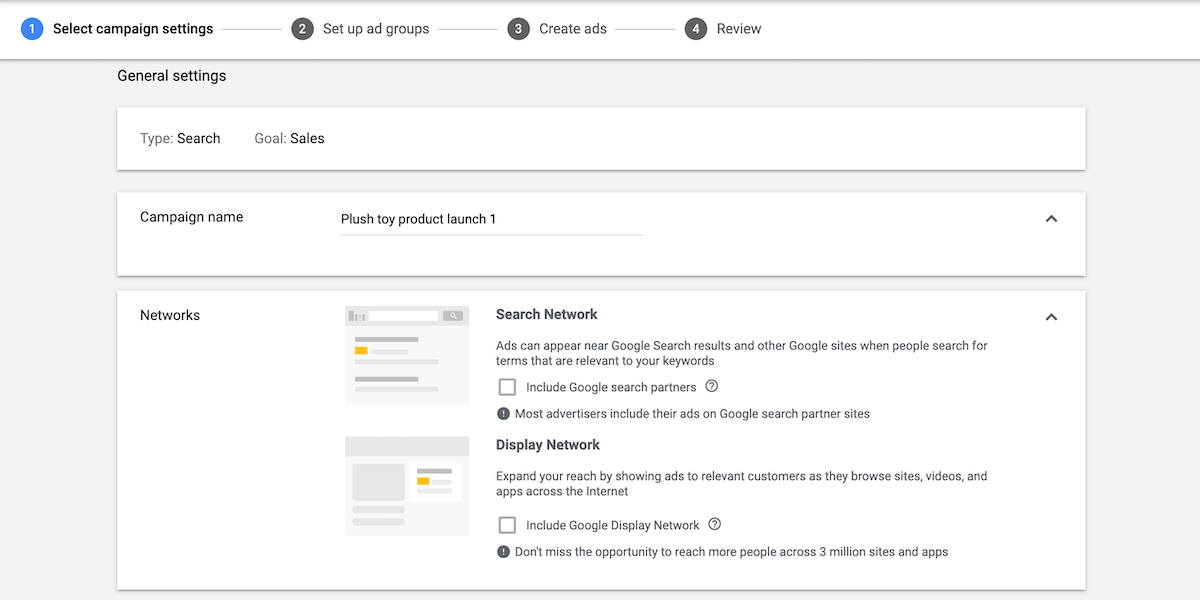
Task: Jump to the Review step
Action: [x=739, y=29]
